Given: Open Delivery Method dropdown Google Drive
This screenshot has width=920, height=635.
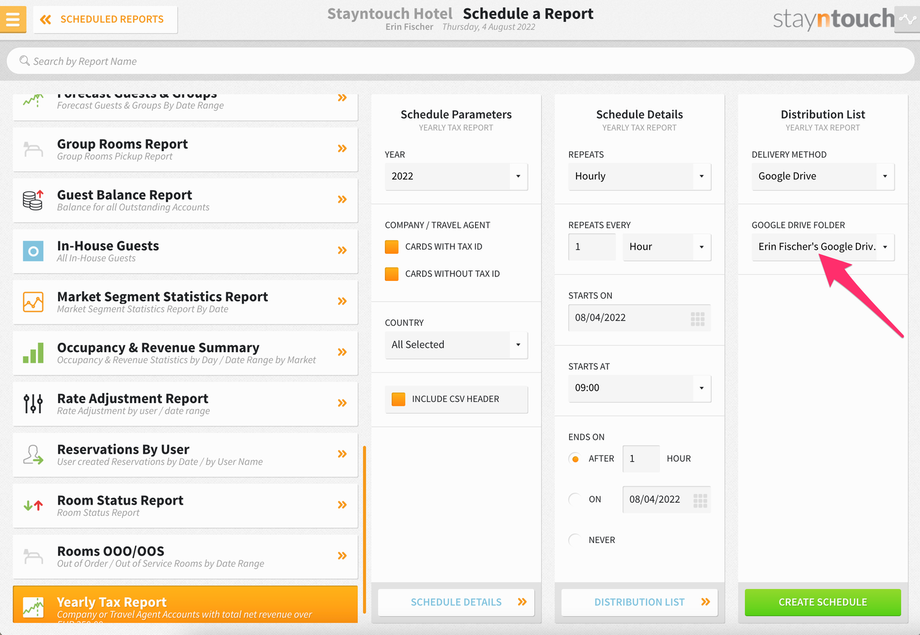Looking at the screenshot, I should click(x=823, y=177).
